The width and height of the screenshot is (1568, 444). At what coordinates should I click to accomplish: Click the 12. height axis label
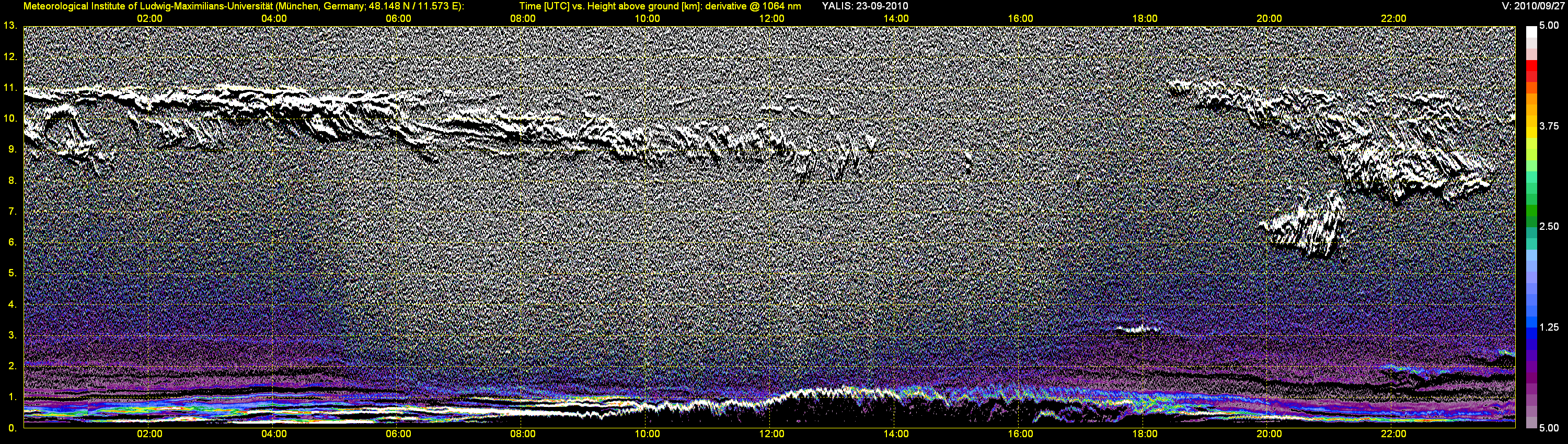click(10, 56)
